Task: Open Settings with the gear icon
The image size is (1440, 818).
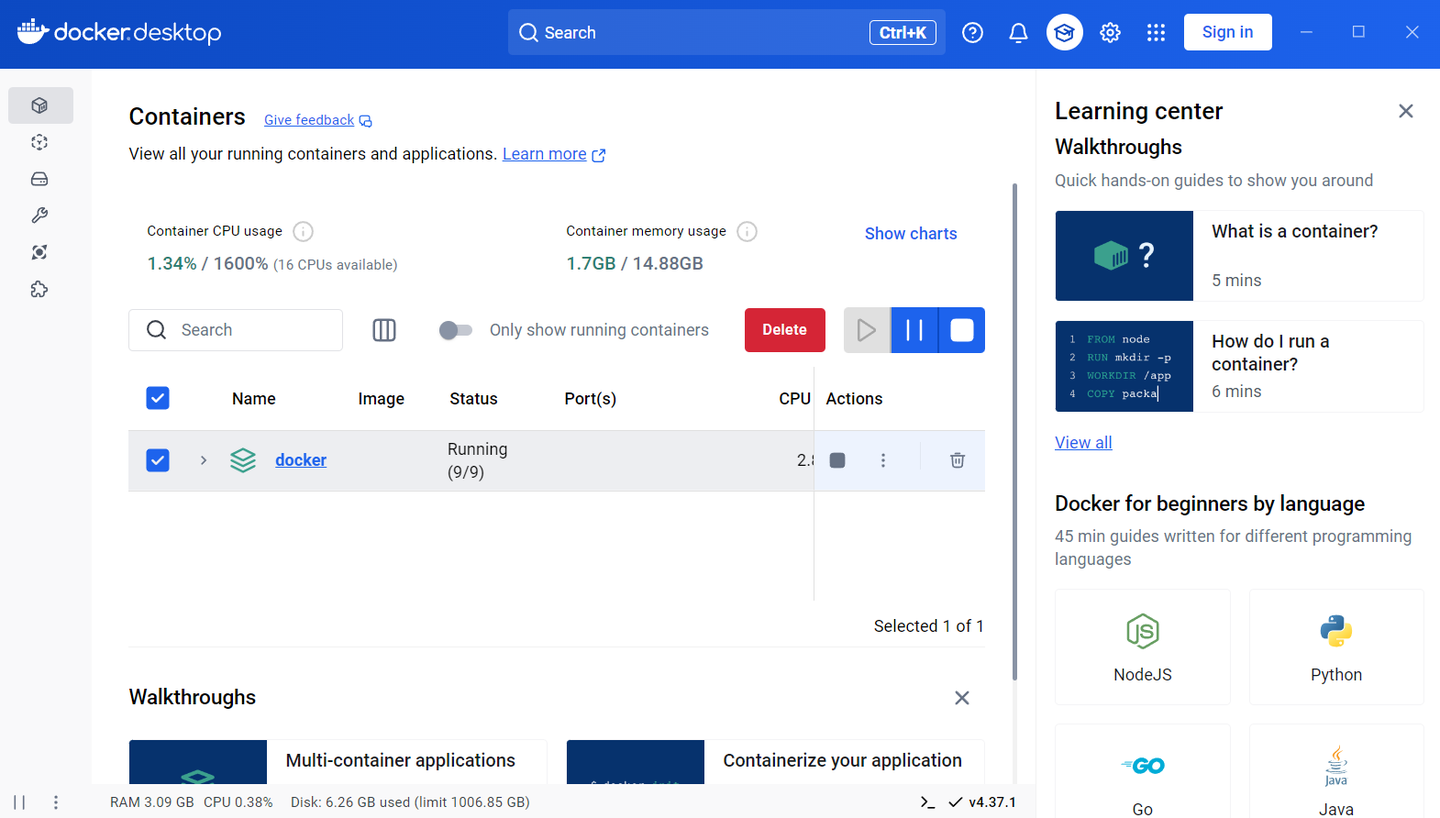Action: [x=1110, y=33]
